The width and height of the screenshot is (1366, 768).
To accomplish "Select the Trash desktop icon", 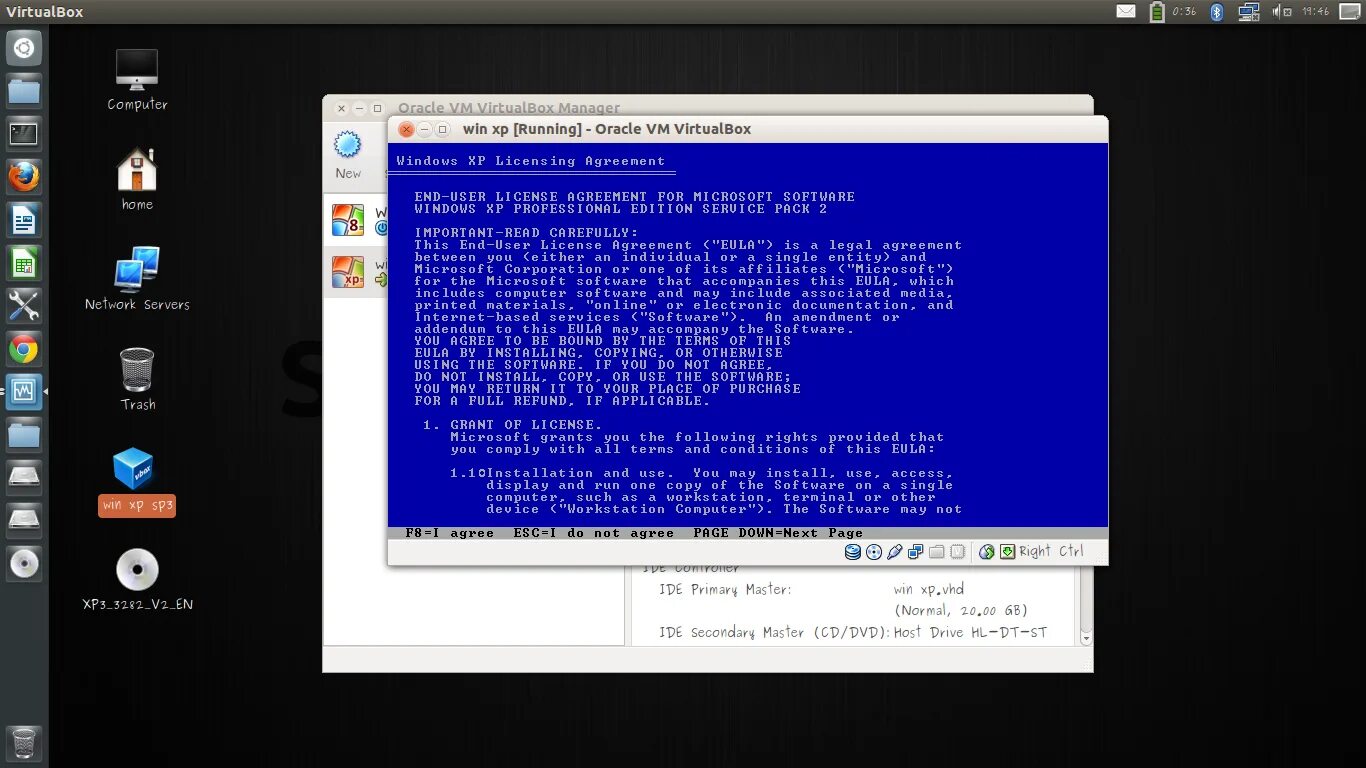I will point(137,379).
